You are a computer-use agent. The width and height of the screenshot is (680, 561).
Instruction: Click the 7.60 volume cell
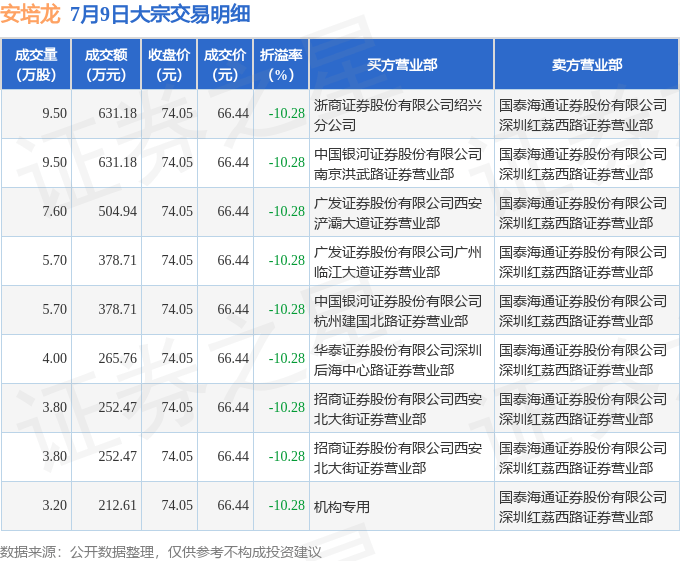click(x=55, y=212)
